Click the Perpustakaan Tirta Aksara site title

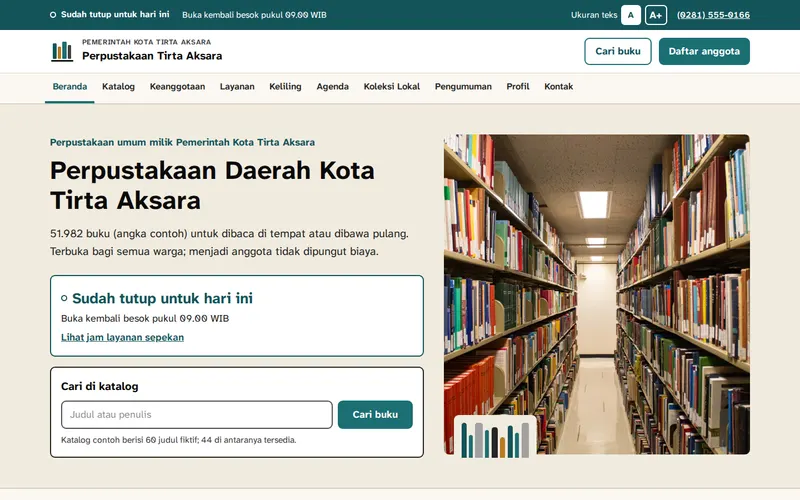click(x=152, y=56)
